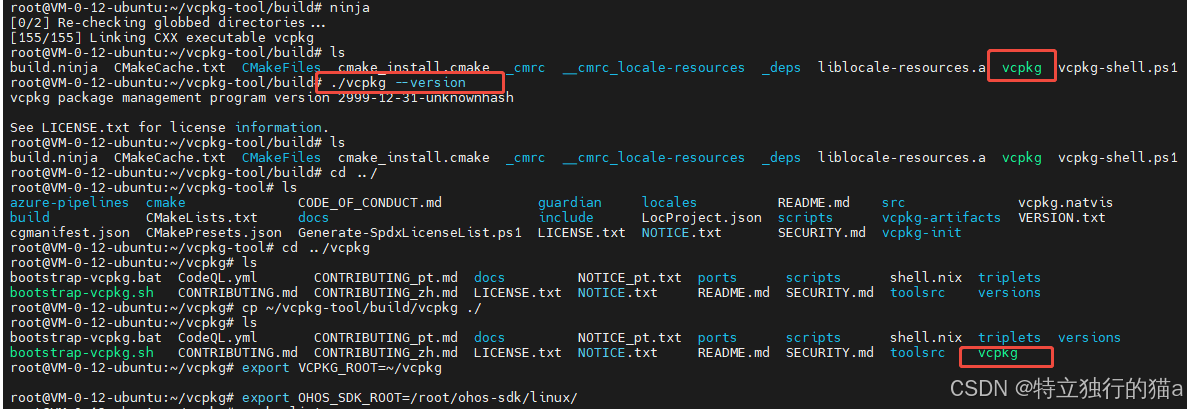Image resolution: width=1187 pixels, height=409 pixels.
Task: Click the 'src' directory name
Action: [x=893, y=202]
